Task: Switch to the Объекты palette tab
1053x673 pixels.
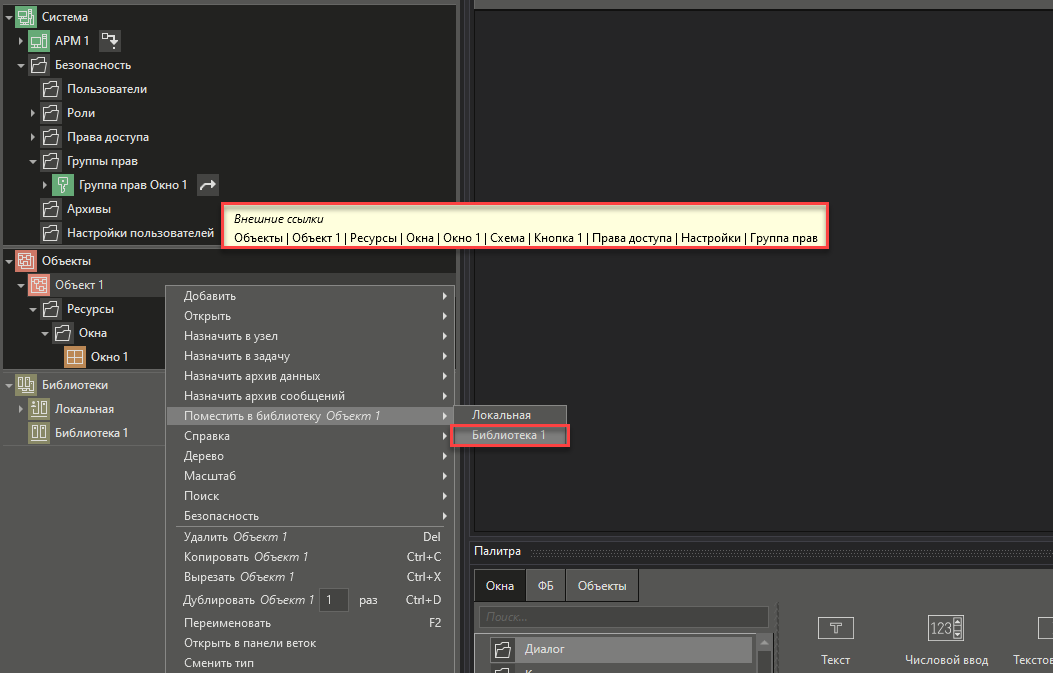Action: click(602, 586)
